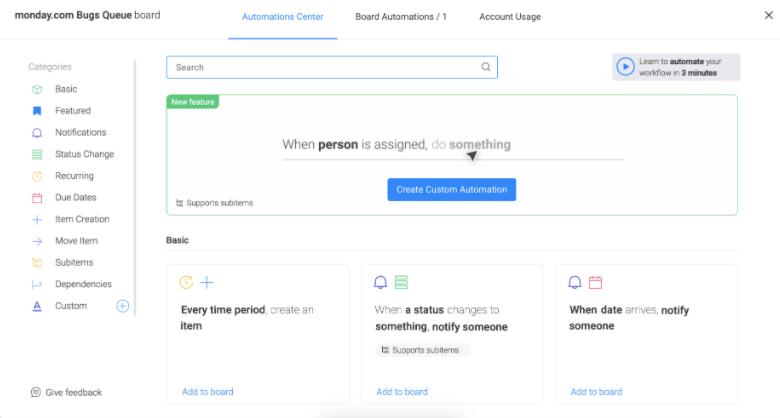
Task: Select the Due Dates category
Action: pos(76,198)
